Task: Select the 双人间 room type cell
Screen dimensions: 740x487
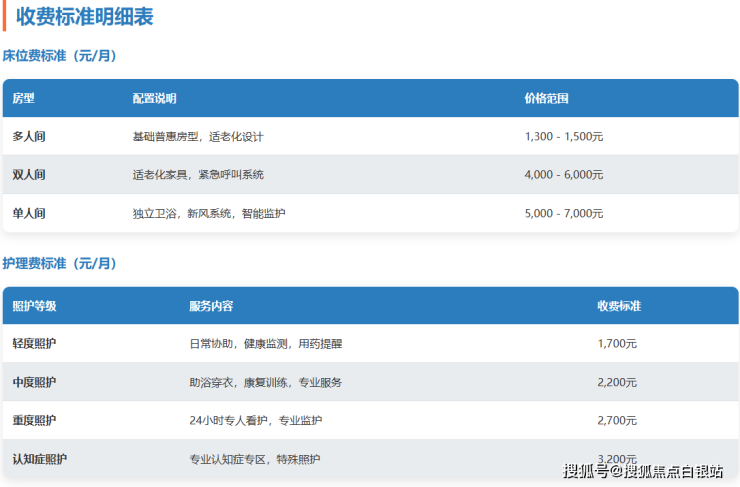Action: coord(29,175)
